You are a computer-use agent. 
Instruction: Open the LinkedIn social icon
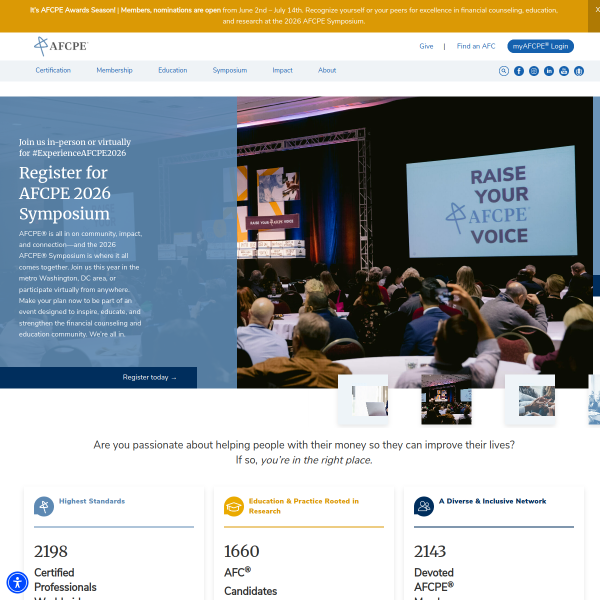549,71
